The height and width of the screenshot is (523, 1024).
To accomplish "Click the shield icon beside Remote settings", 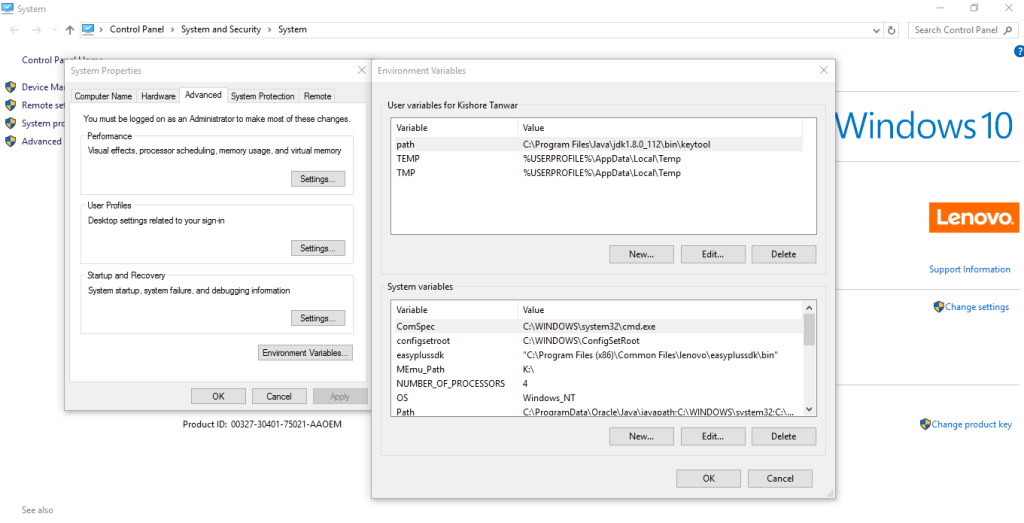I will (x=10, y=105).
